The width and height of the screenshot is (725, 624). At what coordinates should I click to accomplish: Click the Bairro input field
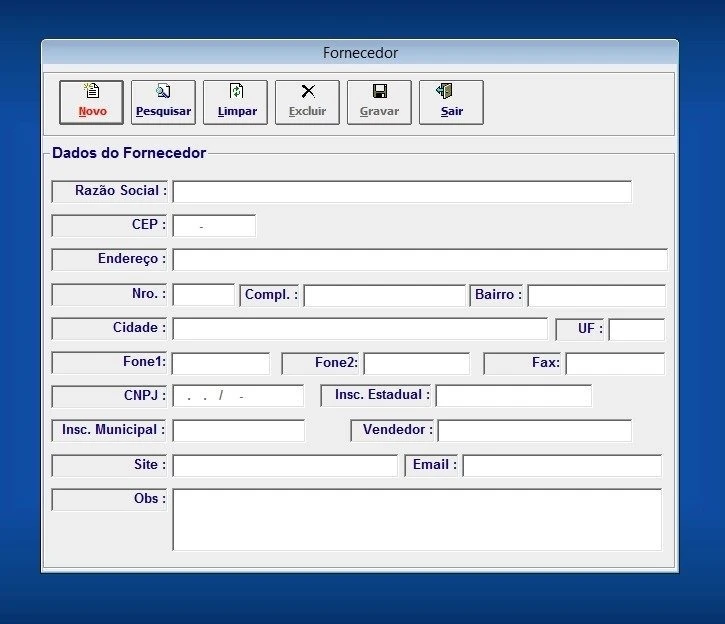pos(596,295)
